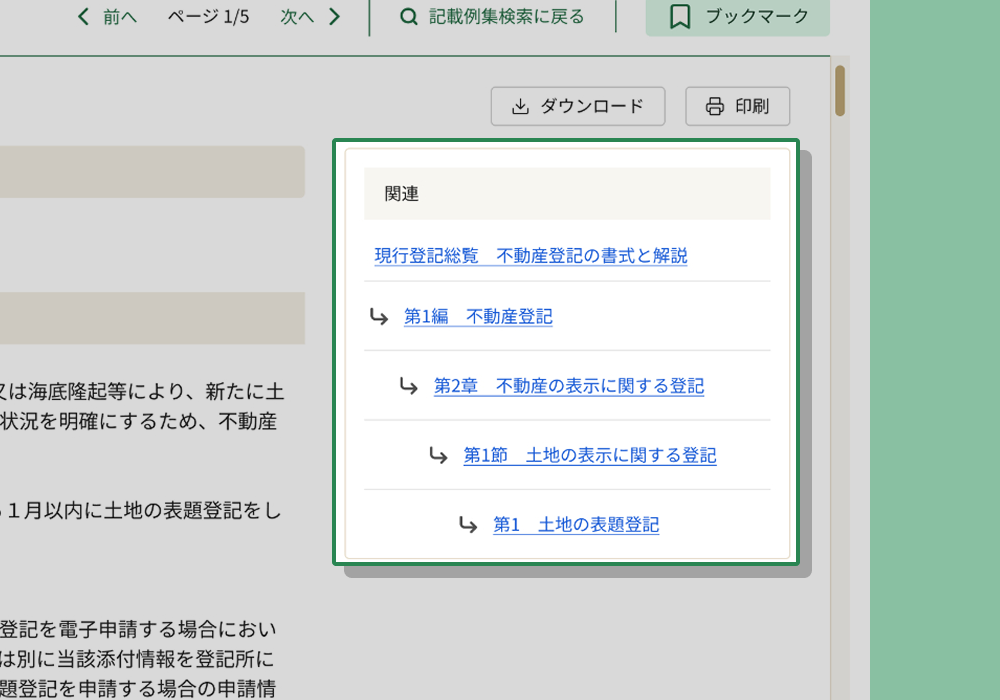Click the magnifier search icon
This screenshot has height=700, width=1000.
point(408,17)
